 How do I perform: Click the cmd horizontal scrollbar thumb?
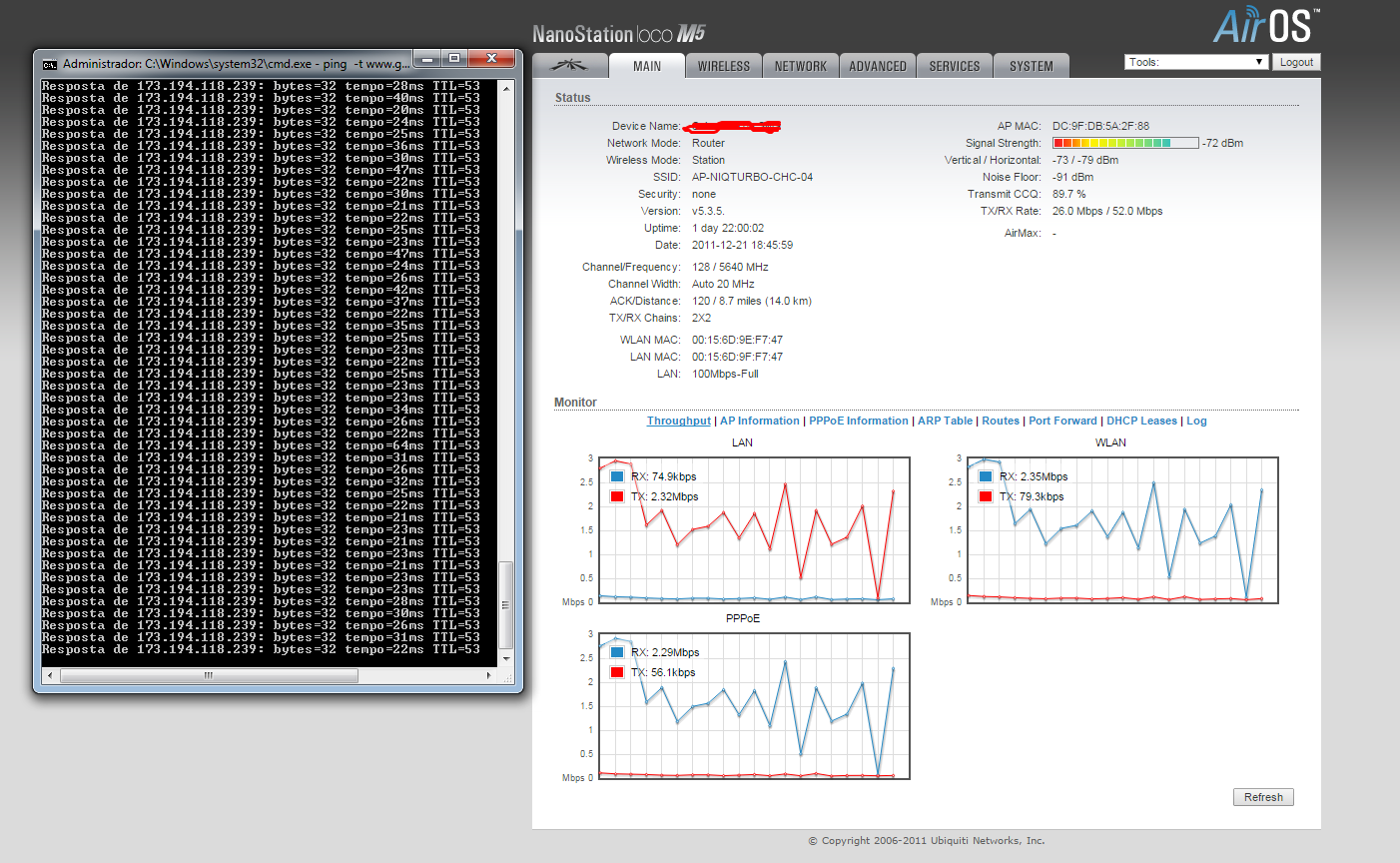point(208,676)
